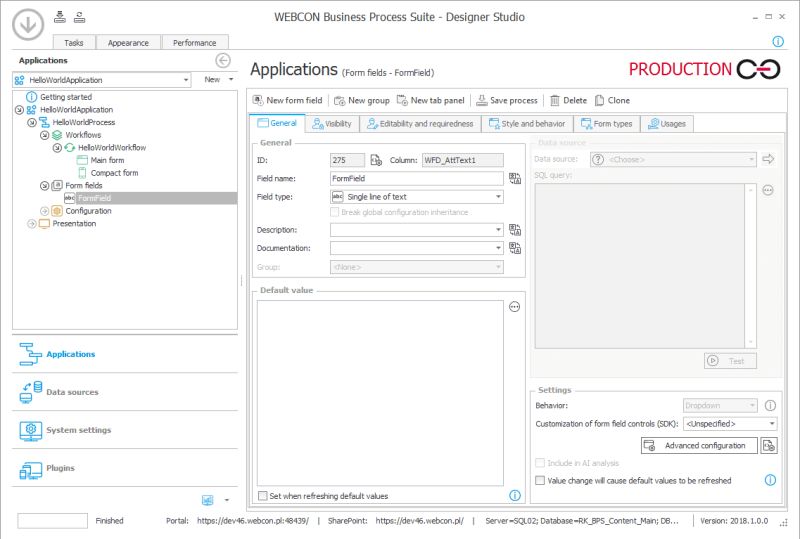This screenshot has height=539, width=800.
Task: Click the small report icon below Plugins
Action: tap(207, 500)
